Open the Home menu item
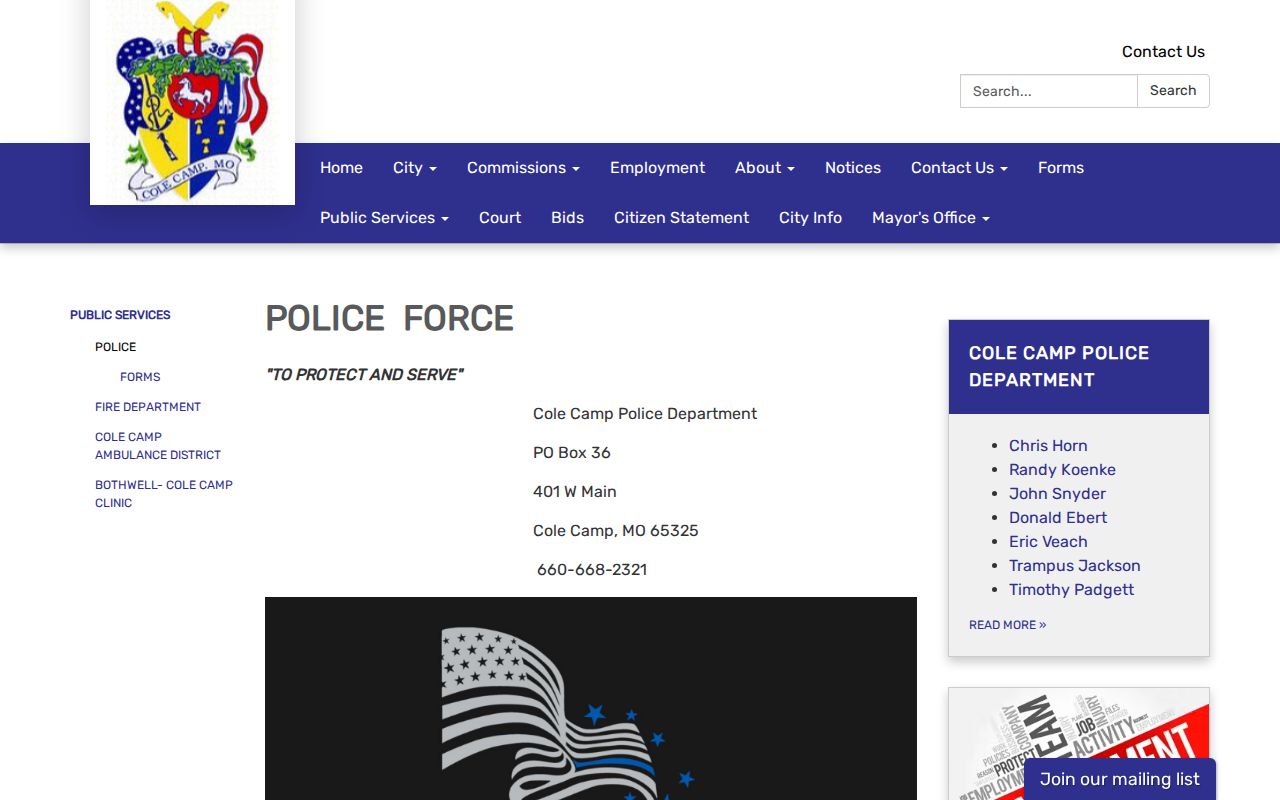This screenshot has height=800, width=1280. tap(341, 168)
